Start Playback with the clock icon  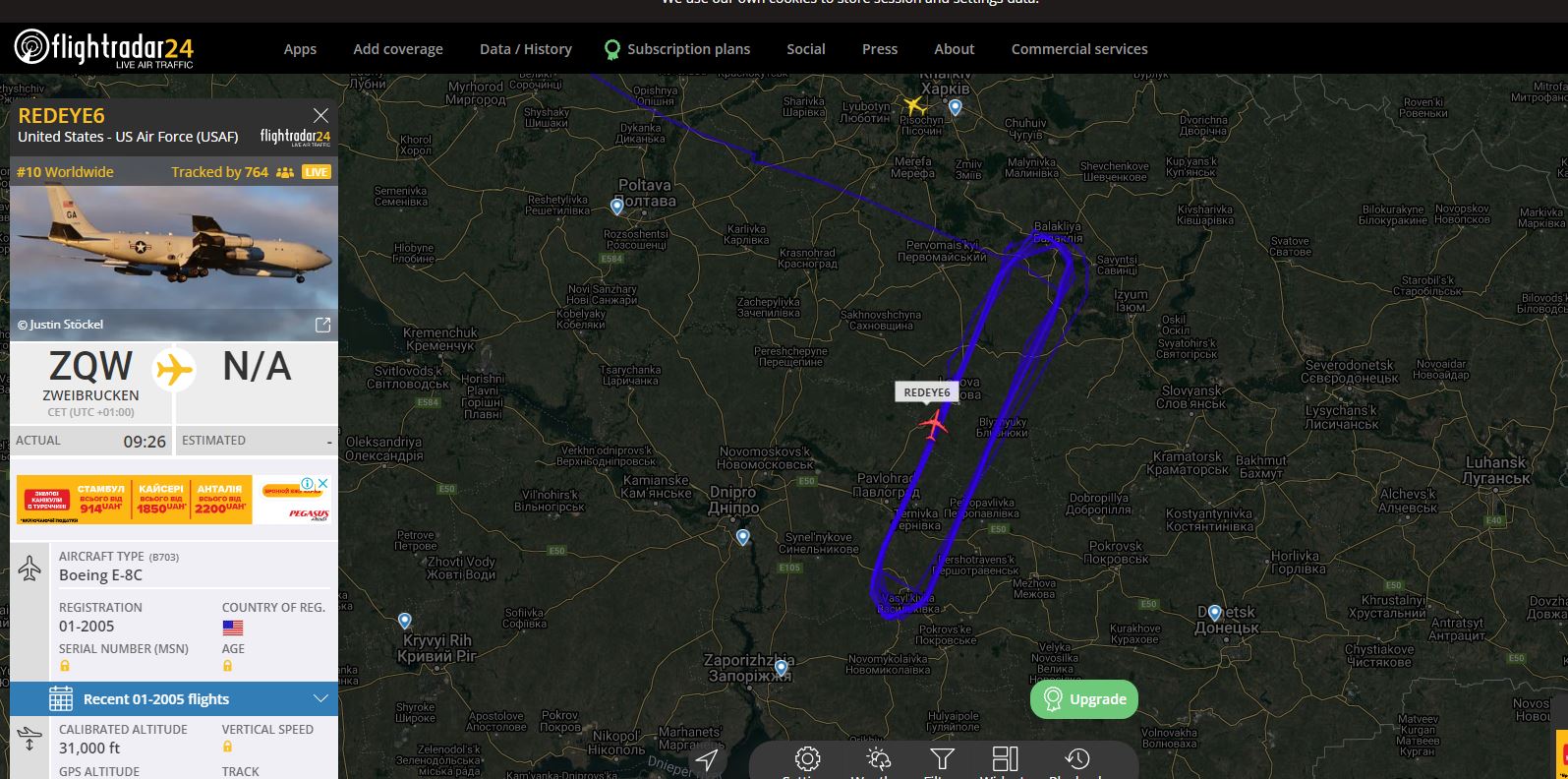1077,759
